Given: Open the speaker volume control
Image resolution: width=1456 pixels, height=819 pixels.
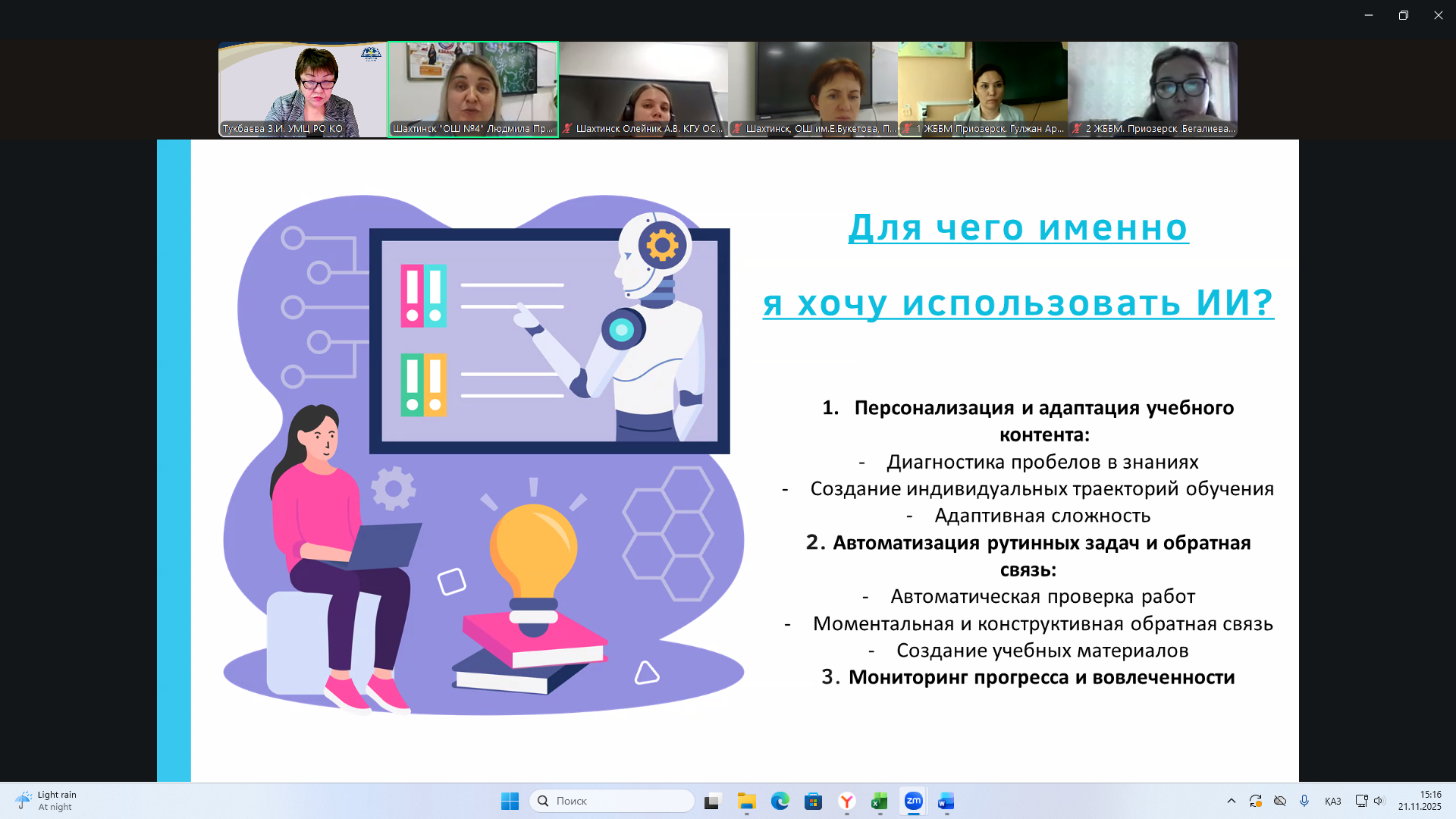Looking at the screenshot, I should tap(1379, 801).
